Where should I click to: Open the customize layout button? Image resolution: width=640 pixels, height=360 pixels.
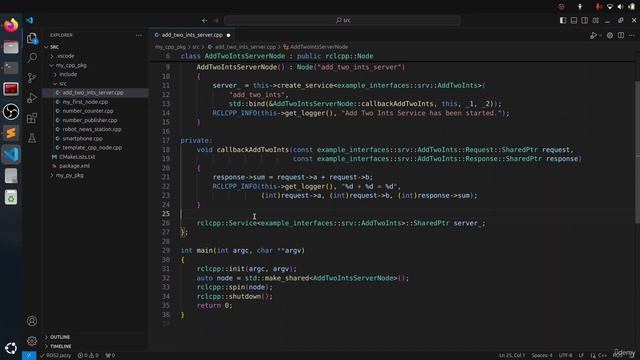596,20
